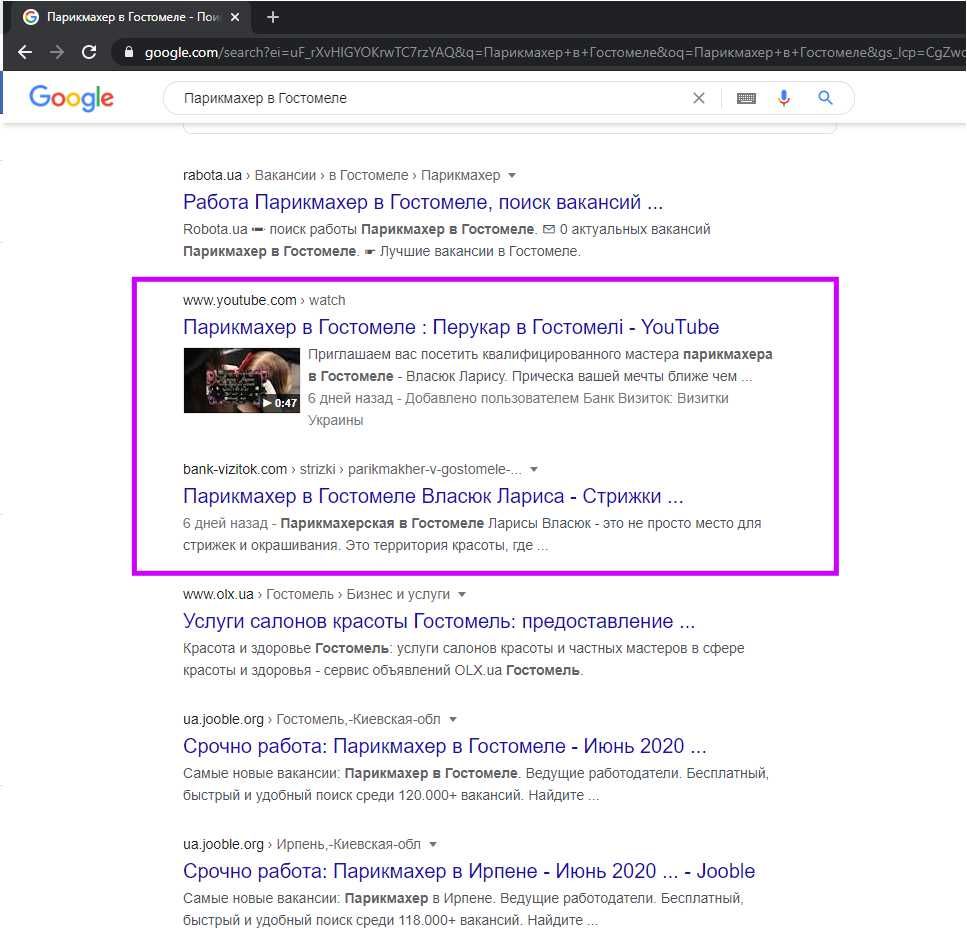Expand dropdown arrow next to bank-vizitok.com breadcrumb
Screen dimensions: 967x941
coord(534,469)
